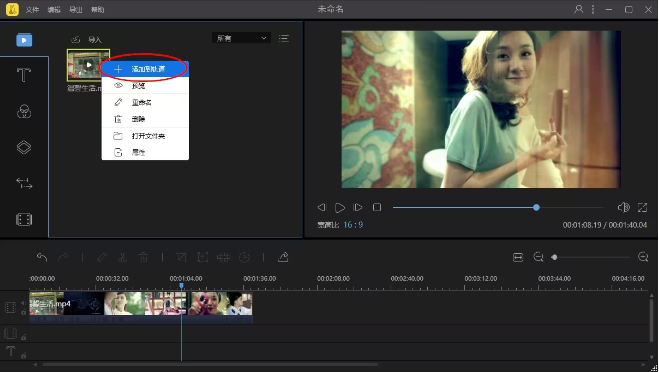Change the 16:9 aspect ratio setting

pyautogui.click(x=353, y=225)
